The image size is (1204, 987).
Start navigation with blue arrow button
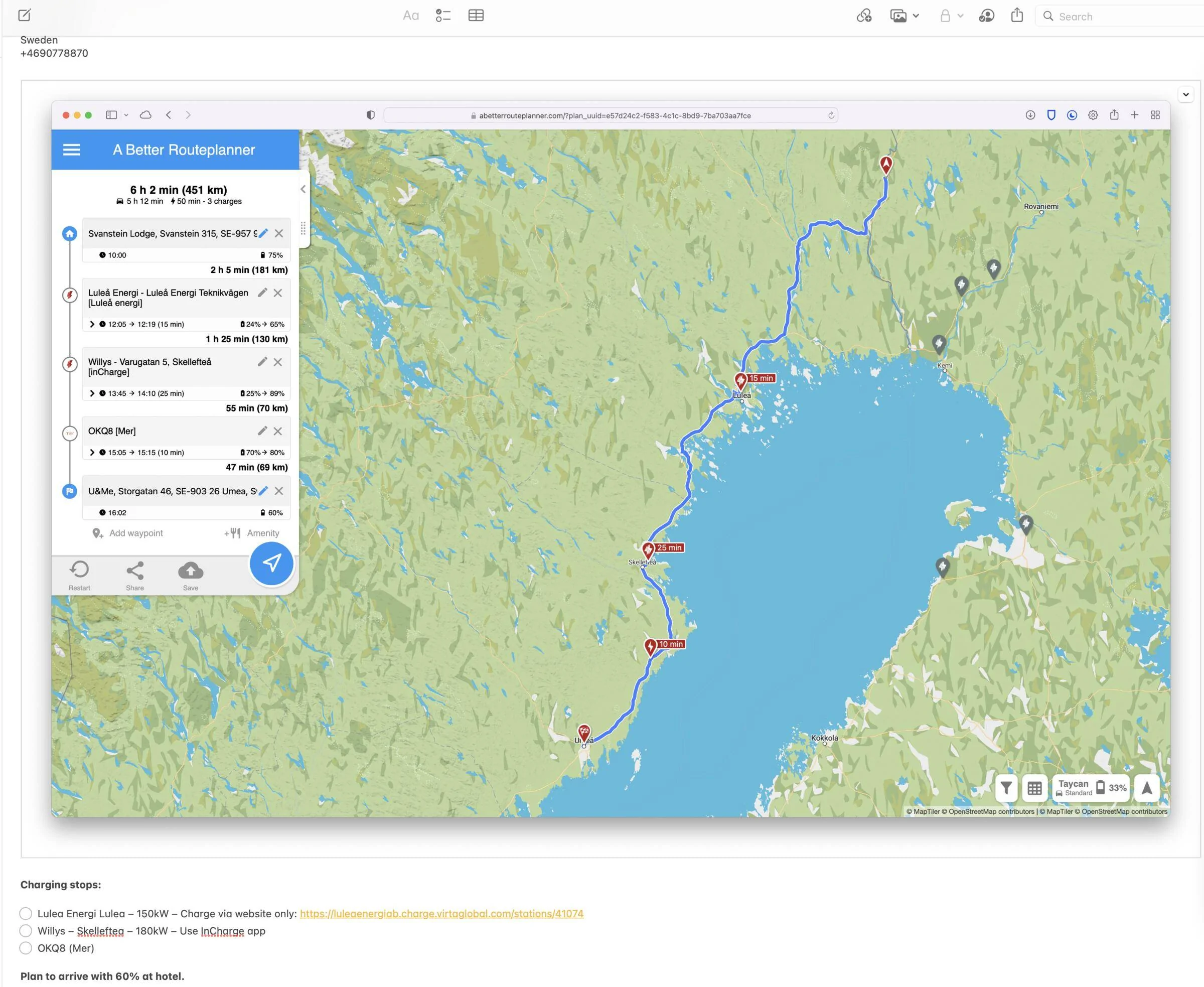point(271,563)
